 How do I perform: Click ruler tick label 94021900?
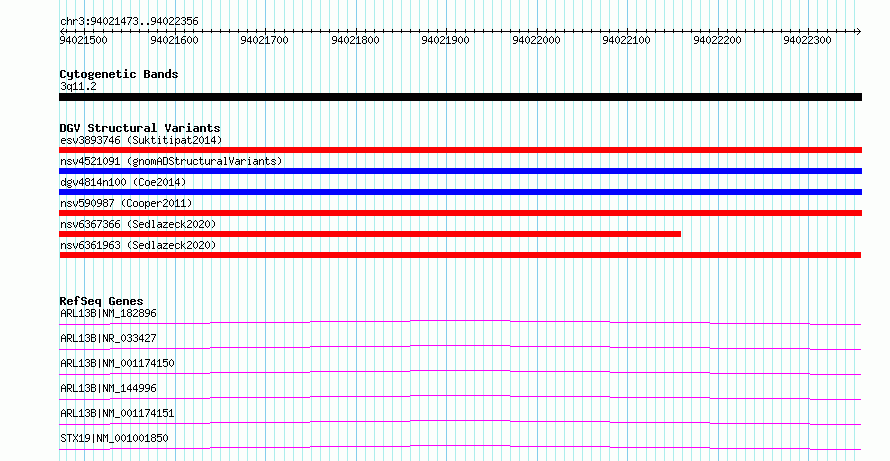446,40
